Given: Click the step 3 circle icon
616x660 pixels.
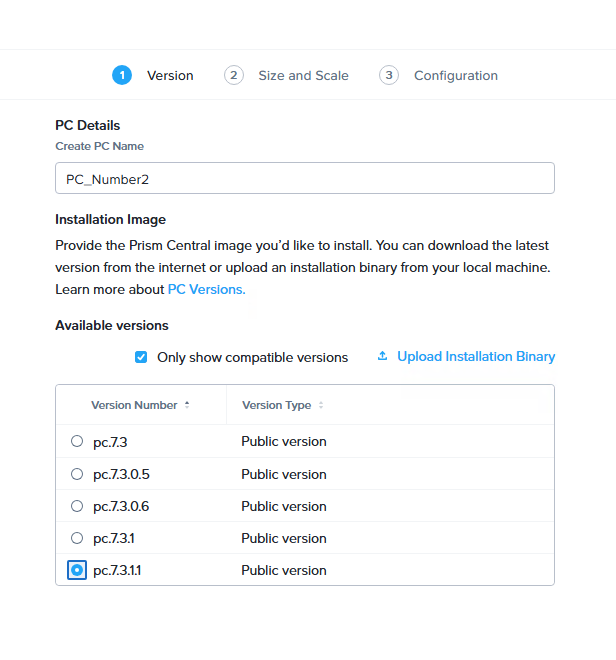Looking at the screenshot, I should (x=389, y=75).
